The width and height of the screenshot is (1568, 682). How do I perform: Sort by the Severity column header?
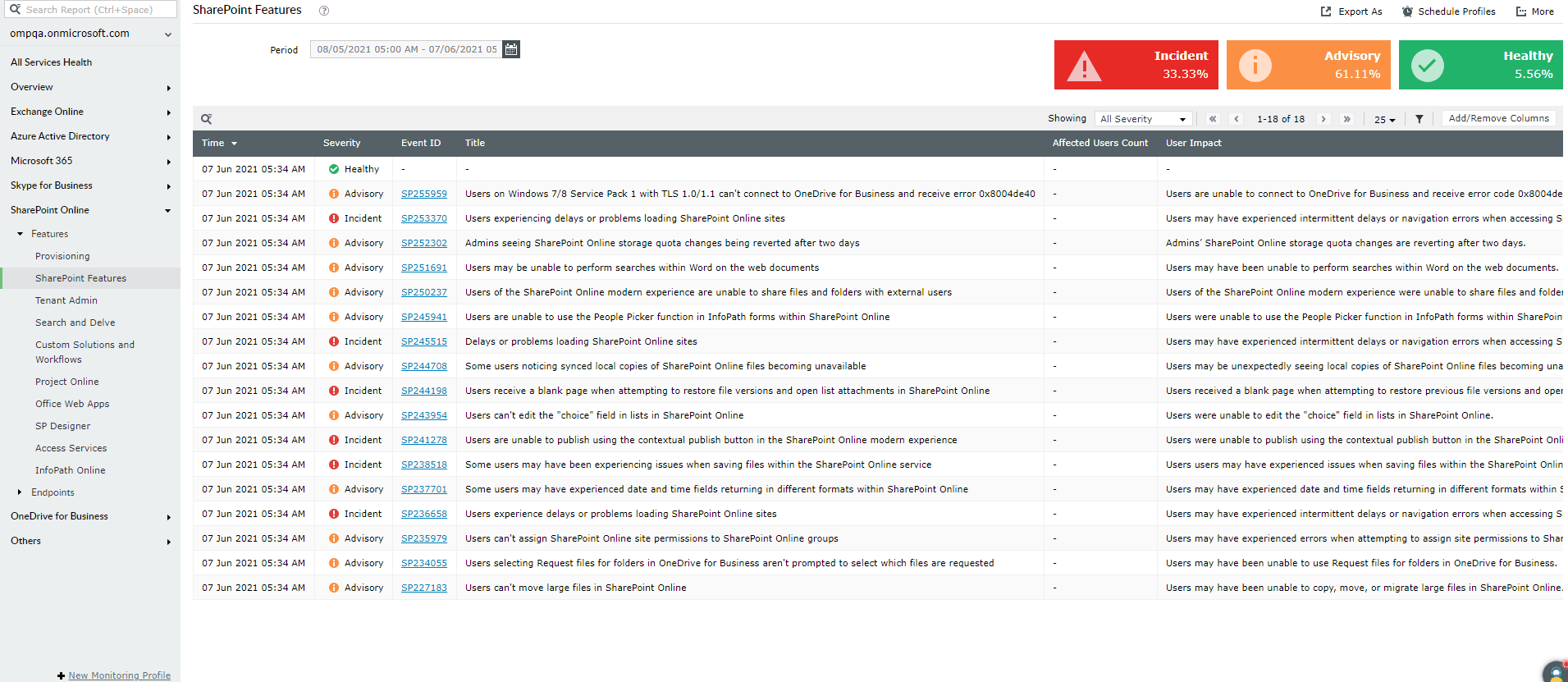point(342,143)
